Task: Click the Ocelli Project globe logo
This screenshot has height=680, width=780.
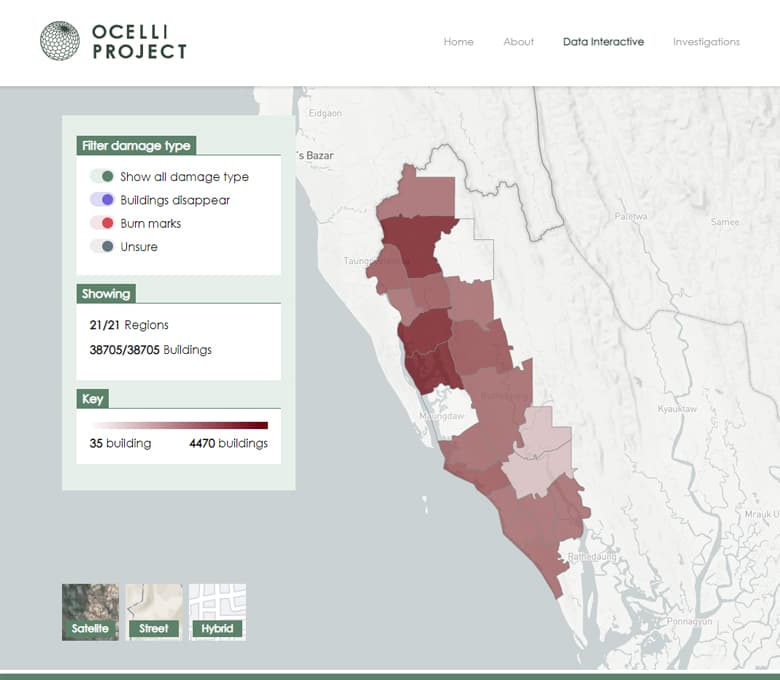Action: click(59, 41)
